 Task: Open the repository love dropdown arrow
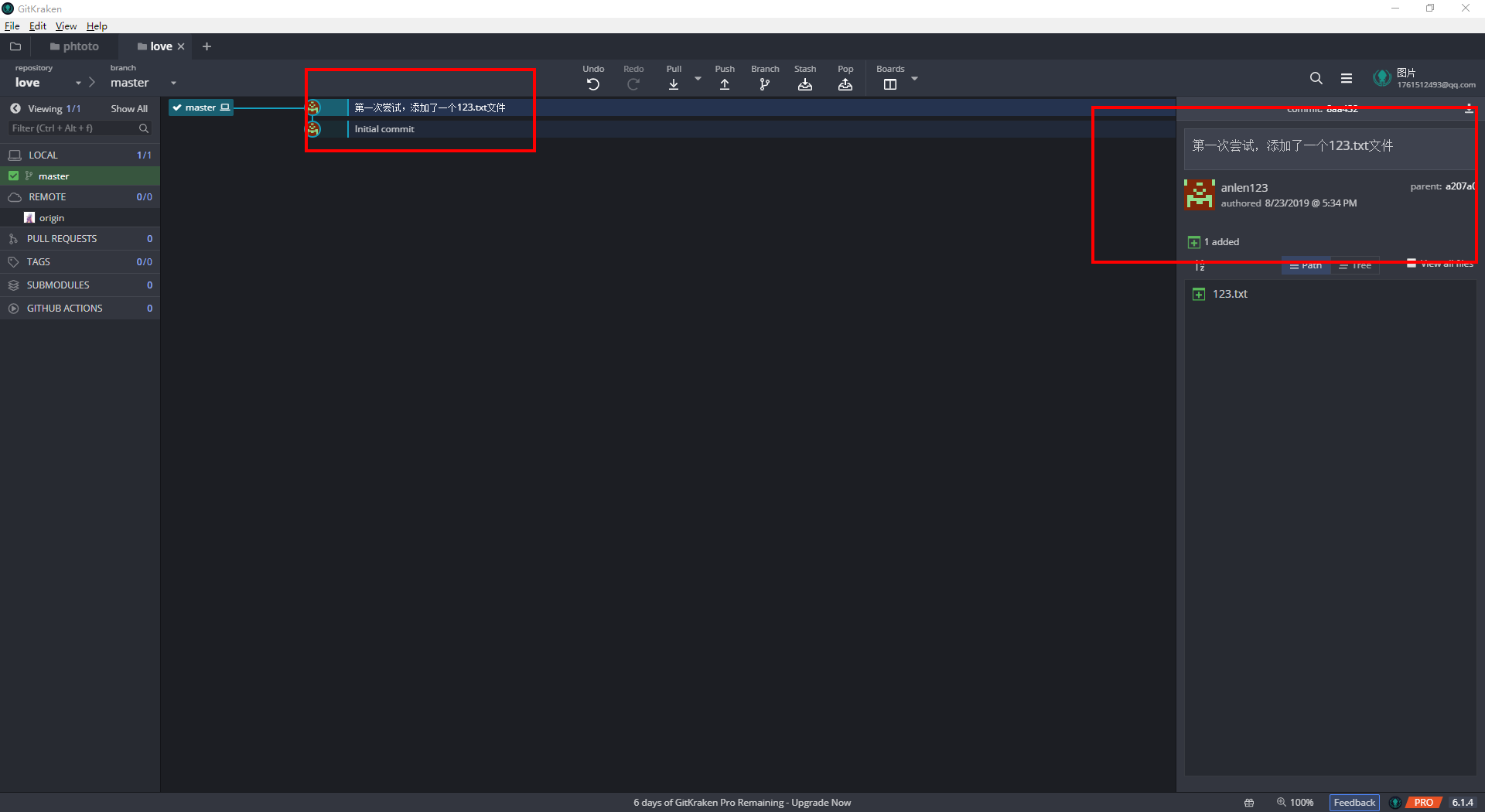pyautogui.click(x=78, y=83)
